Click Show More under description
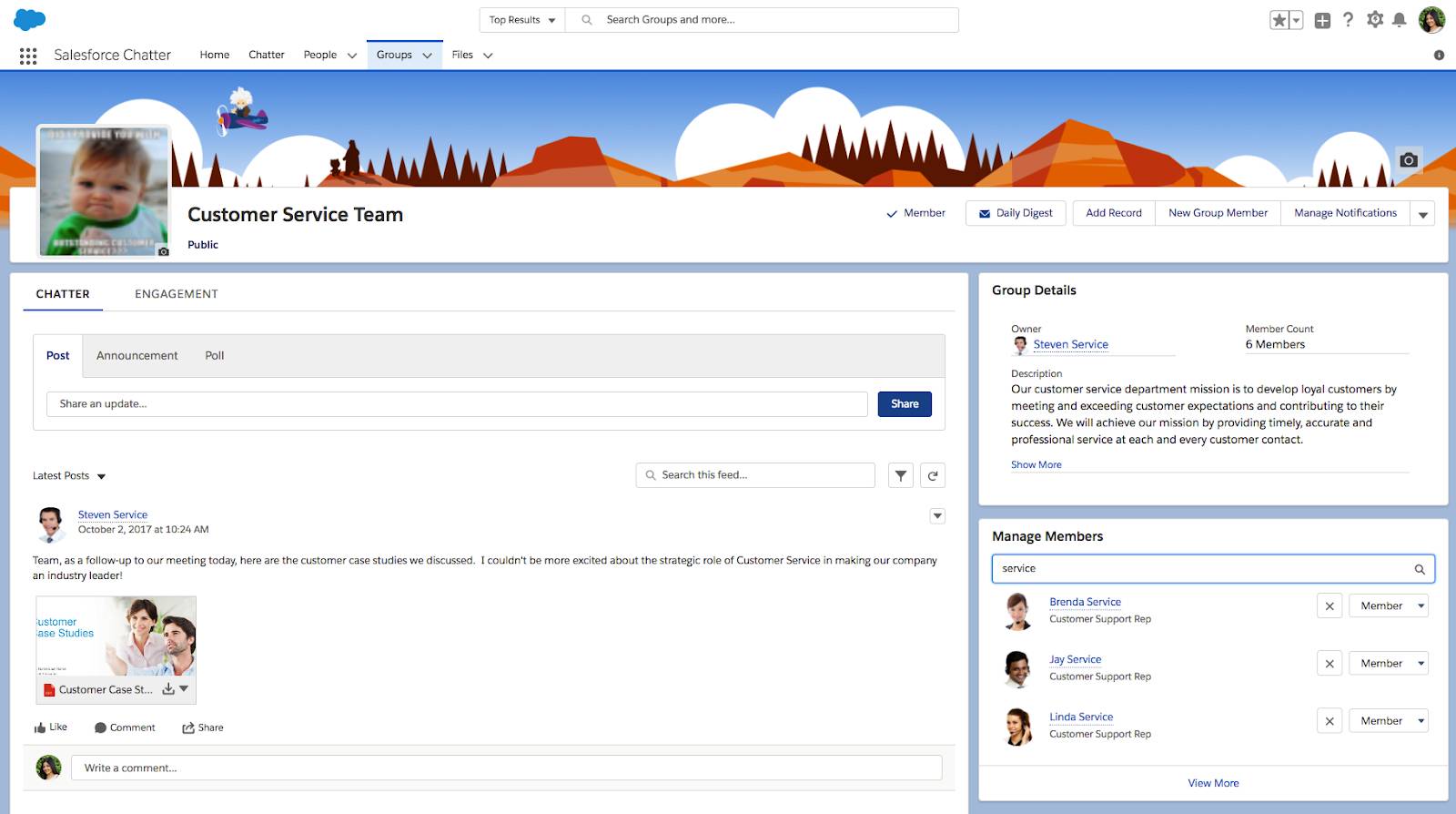The width and height of the screenshot is (1456, 814). pyautogui.click(x=1036, y=465)
